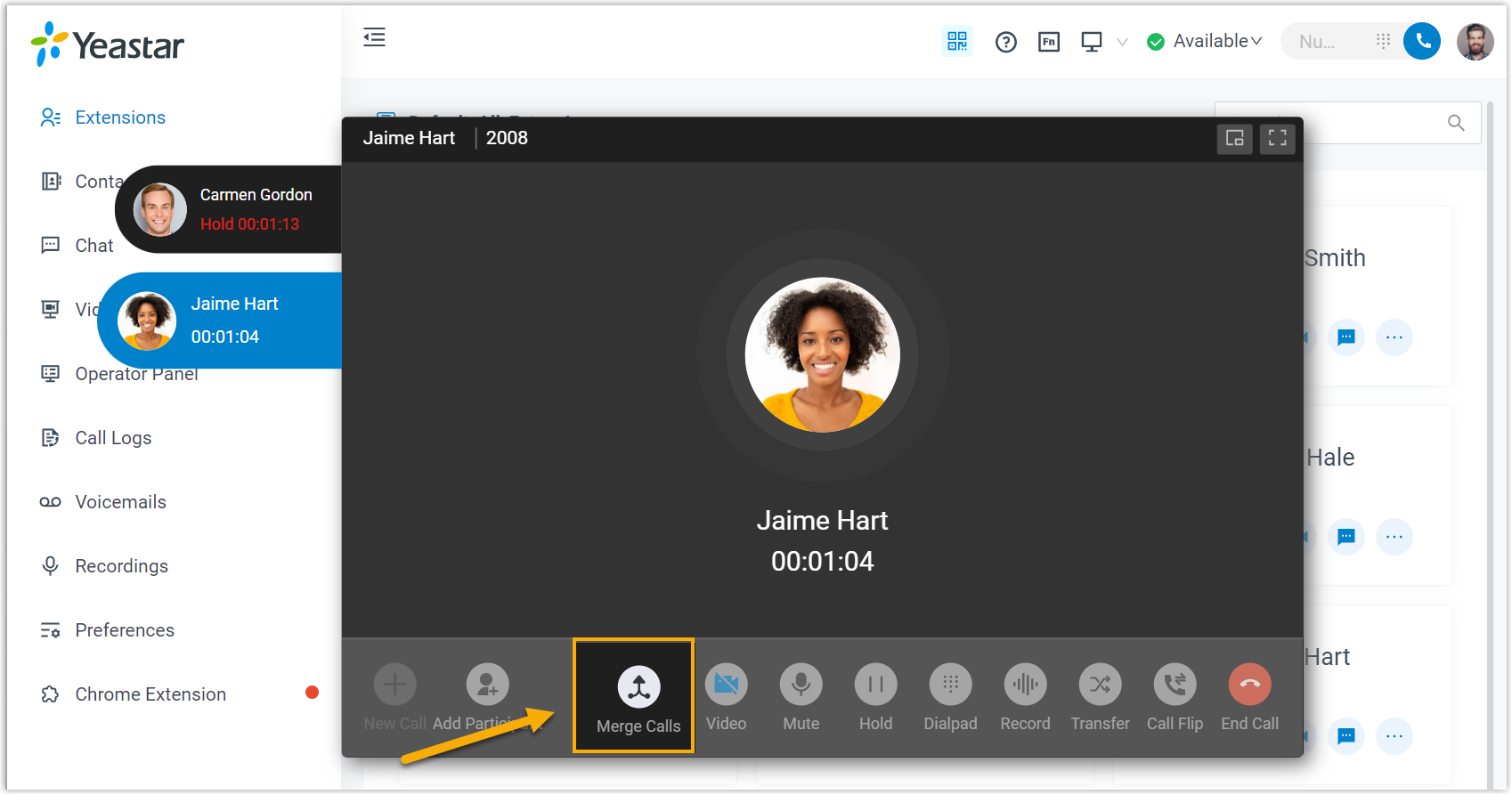Mute the microphone

click(x=801, y=685)
